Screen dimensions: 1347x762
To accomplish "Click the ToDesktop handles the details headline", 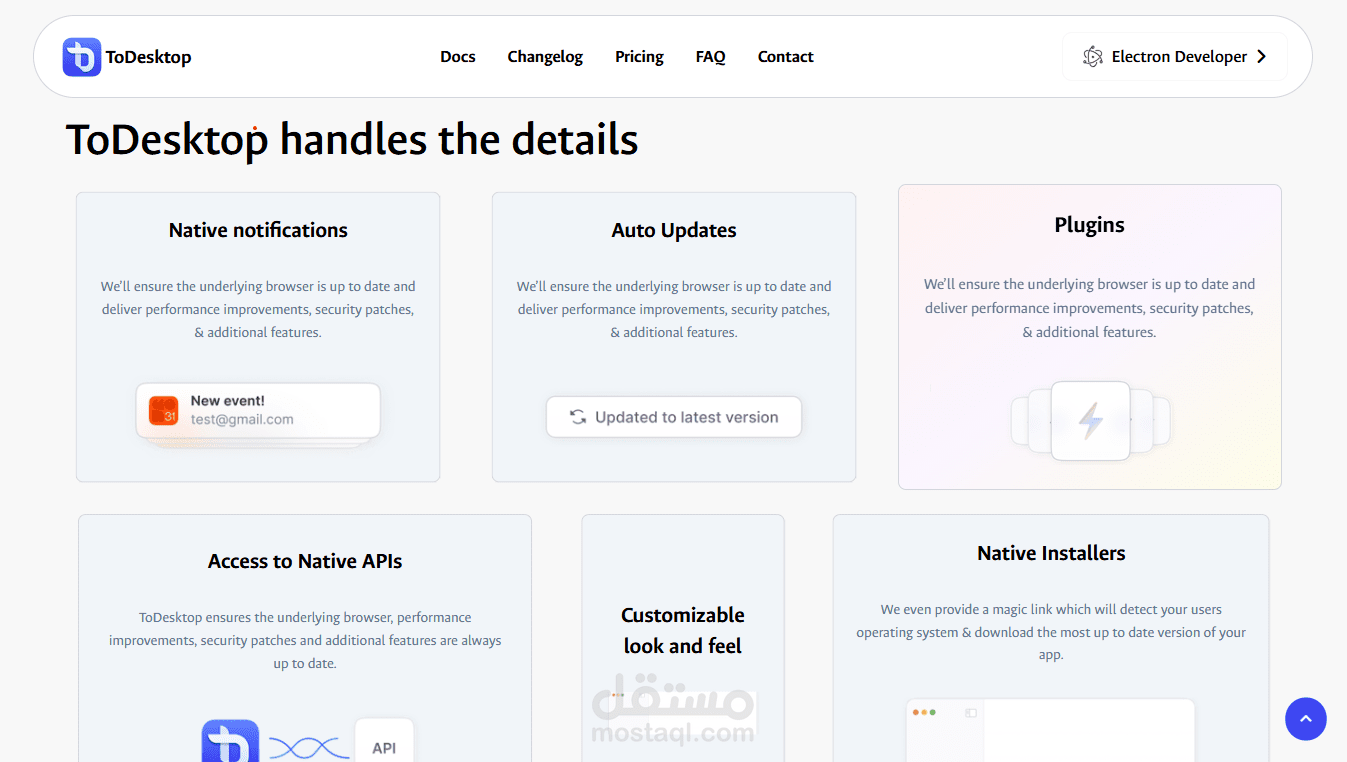I will point(352,140).
